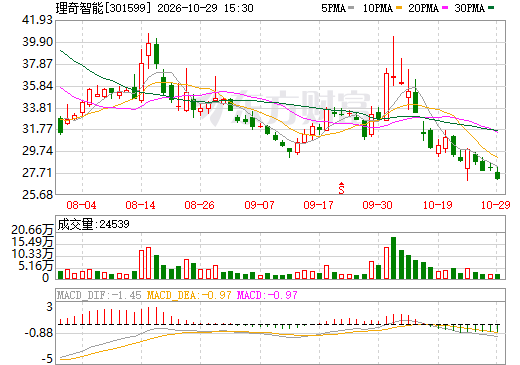The width and height of the screenshot is (520, 365).
Task: Click the 27.71 price axis label
Action: [x=37, y=173]
